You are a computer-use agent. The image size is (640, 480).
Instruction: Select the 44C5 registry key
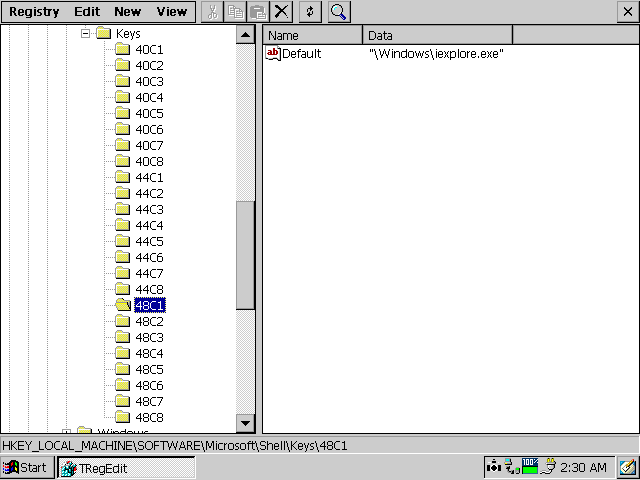(149, 241)
